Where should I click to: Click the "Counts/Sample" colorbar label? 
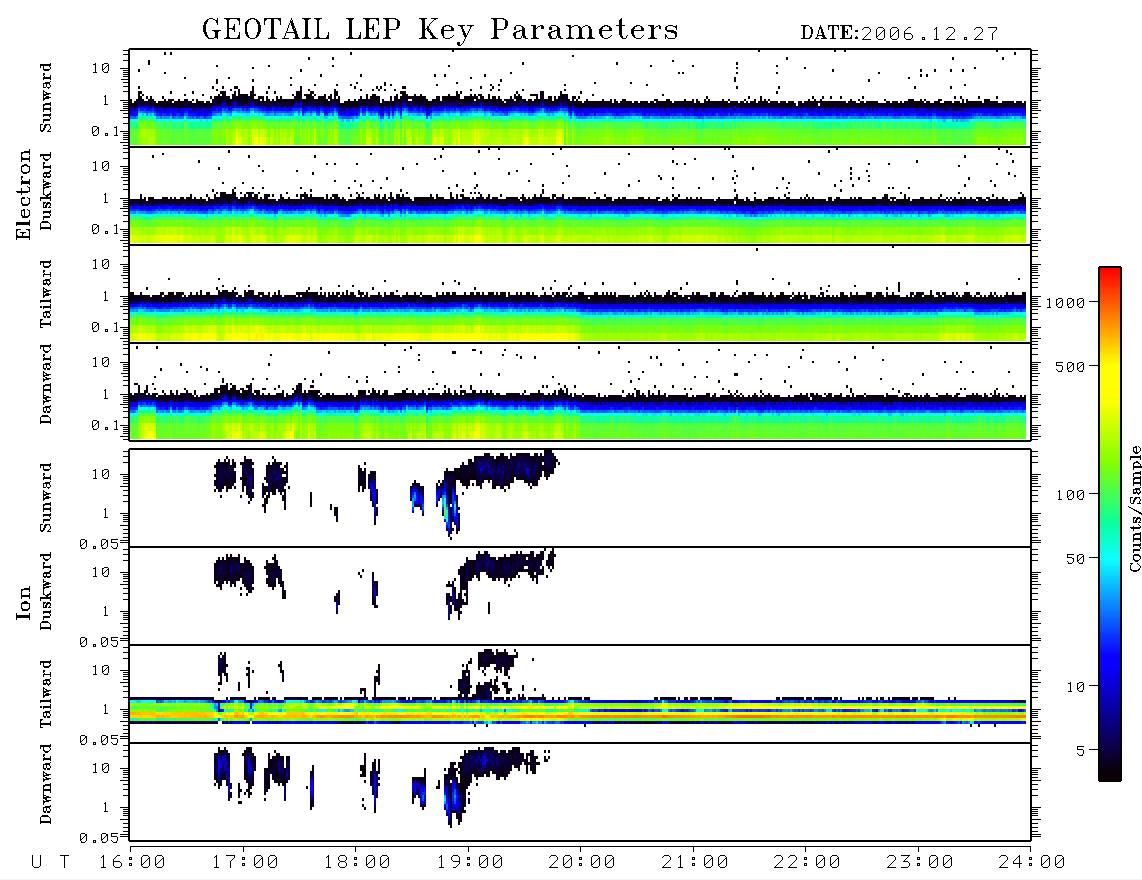[x=1134, y=508]
